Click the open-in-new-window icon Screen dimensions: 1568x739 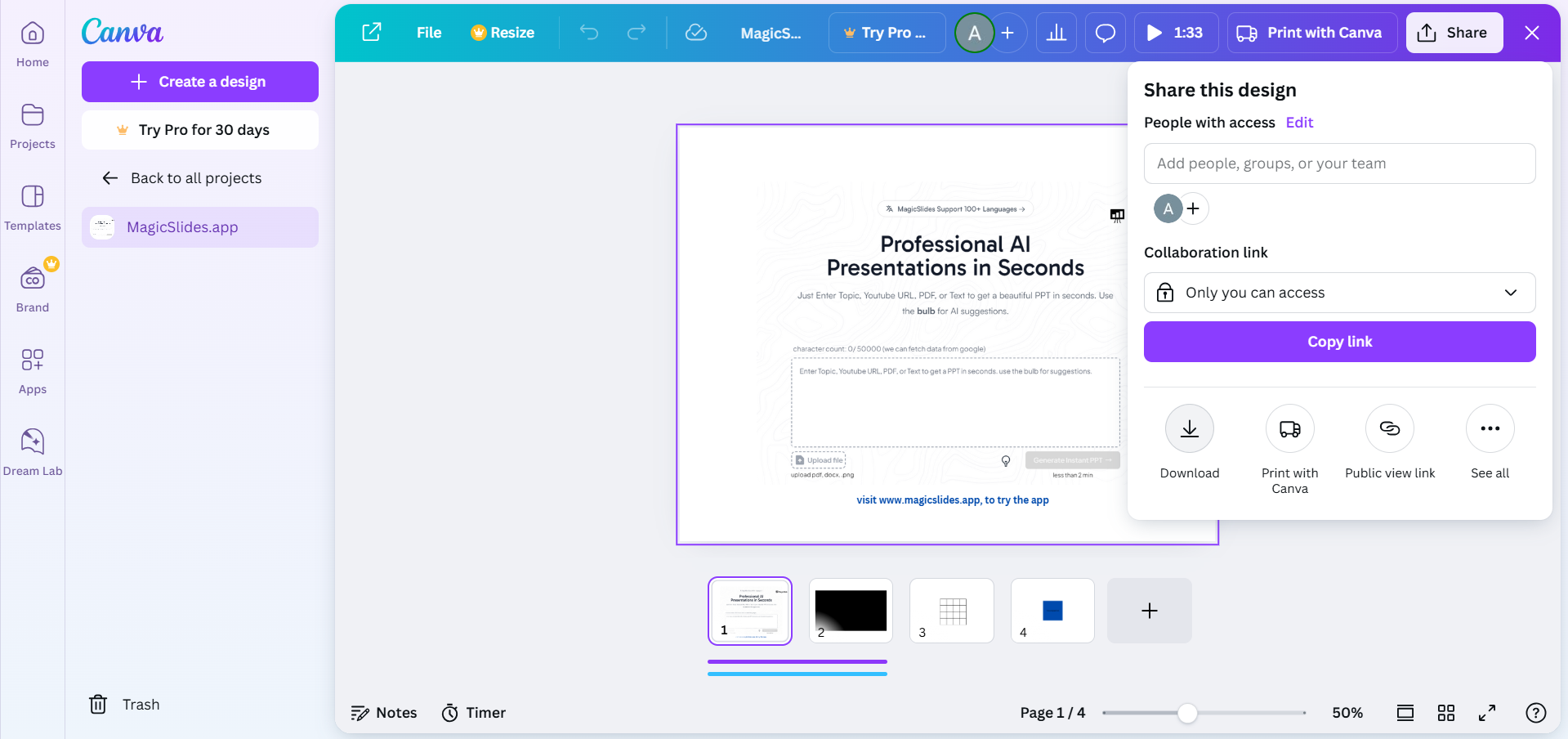click(372, 33)
